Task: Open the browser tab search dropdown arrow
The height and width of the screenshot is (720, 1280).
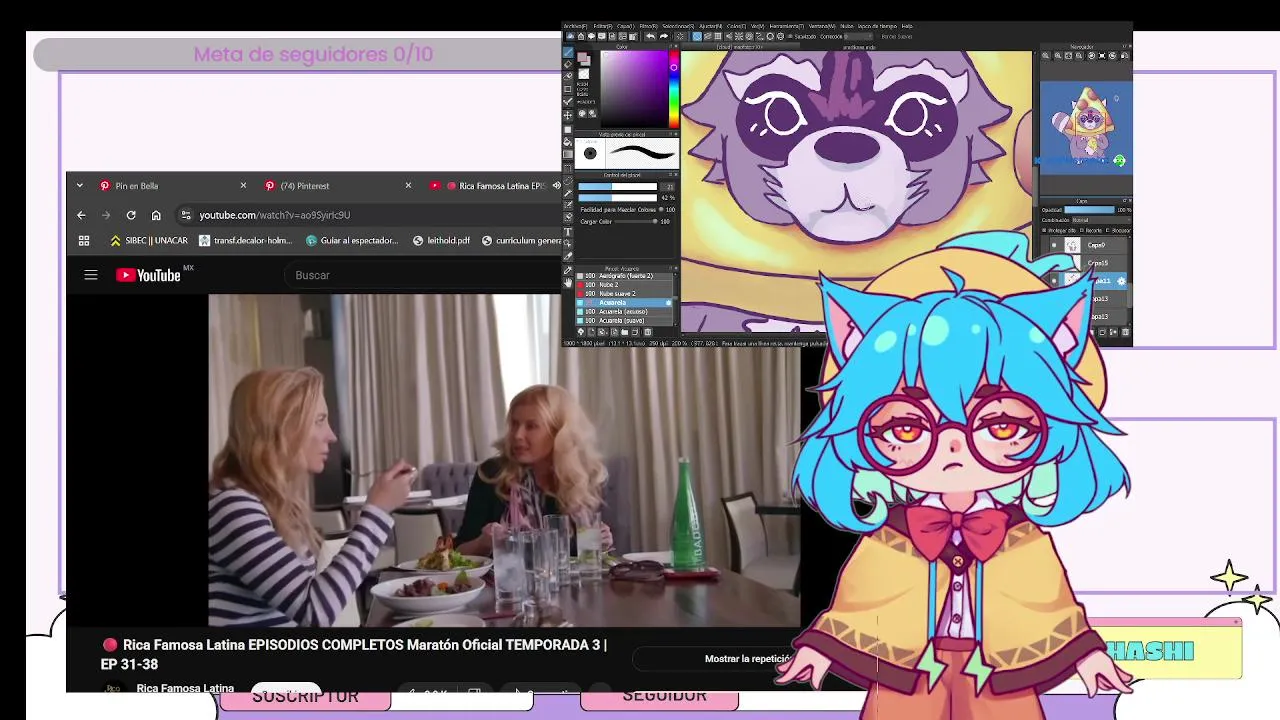Action: (x=79, y=185)
